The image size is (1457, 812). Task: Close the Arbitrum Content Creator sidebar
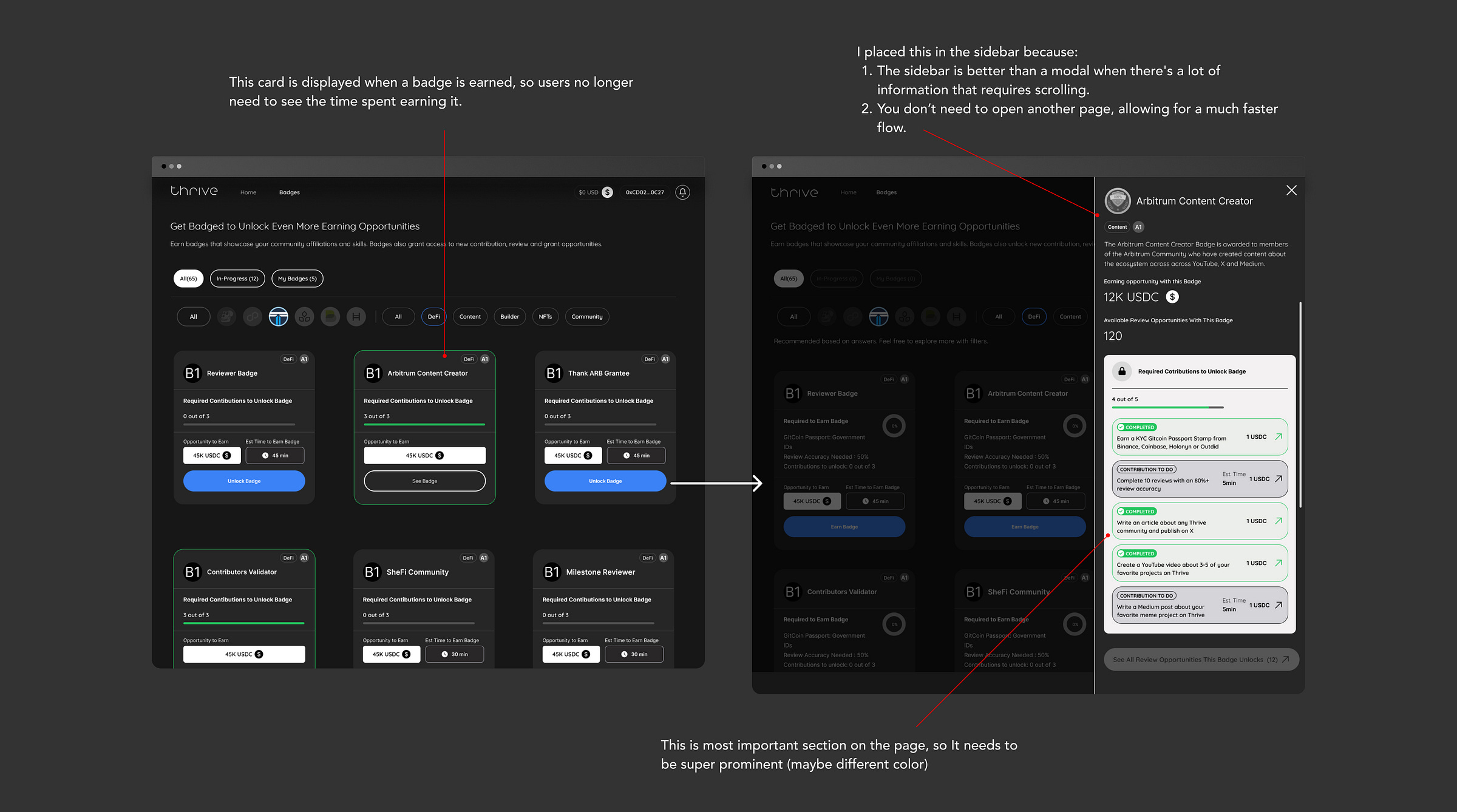1291,191
